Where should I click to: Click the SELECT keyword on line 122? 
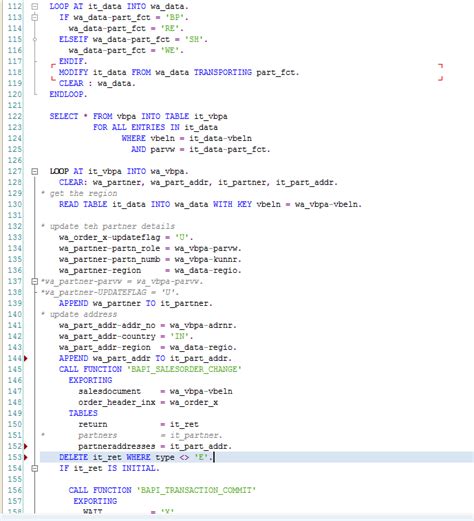pyautogui.click(x=64, y=116)
